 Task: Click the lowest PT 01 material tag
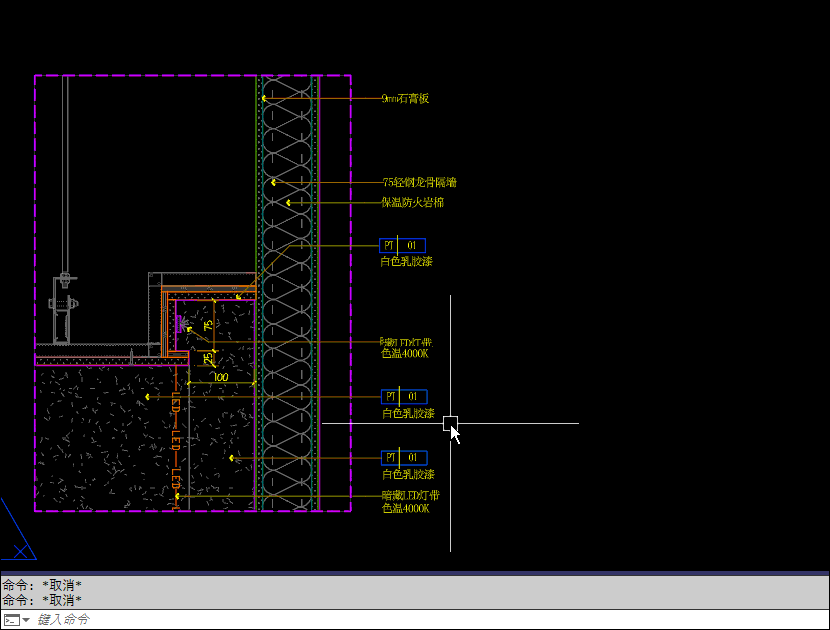tap(404, 457)
